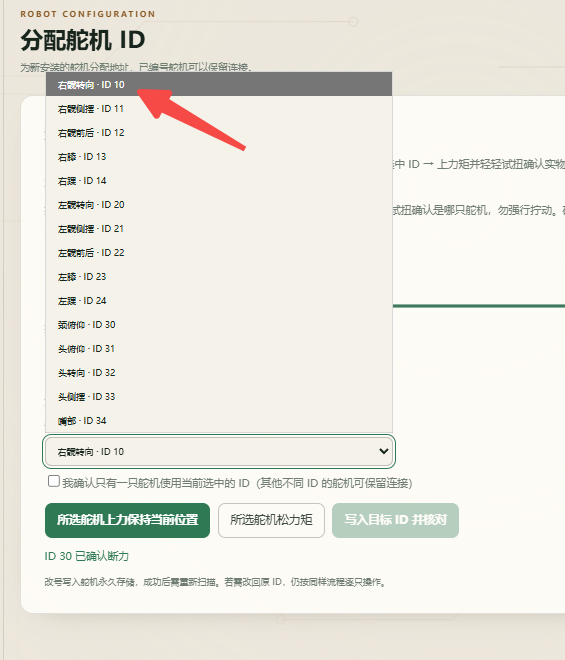The width and height of the screenshot is (565, 660).
Task: Click the 分配舵机 ID page heading
Action: click(x=83, y=40)
